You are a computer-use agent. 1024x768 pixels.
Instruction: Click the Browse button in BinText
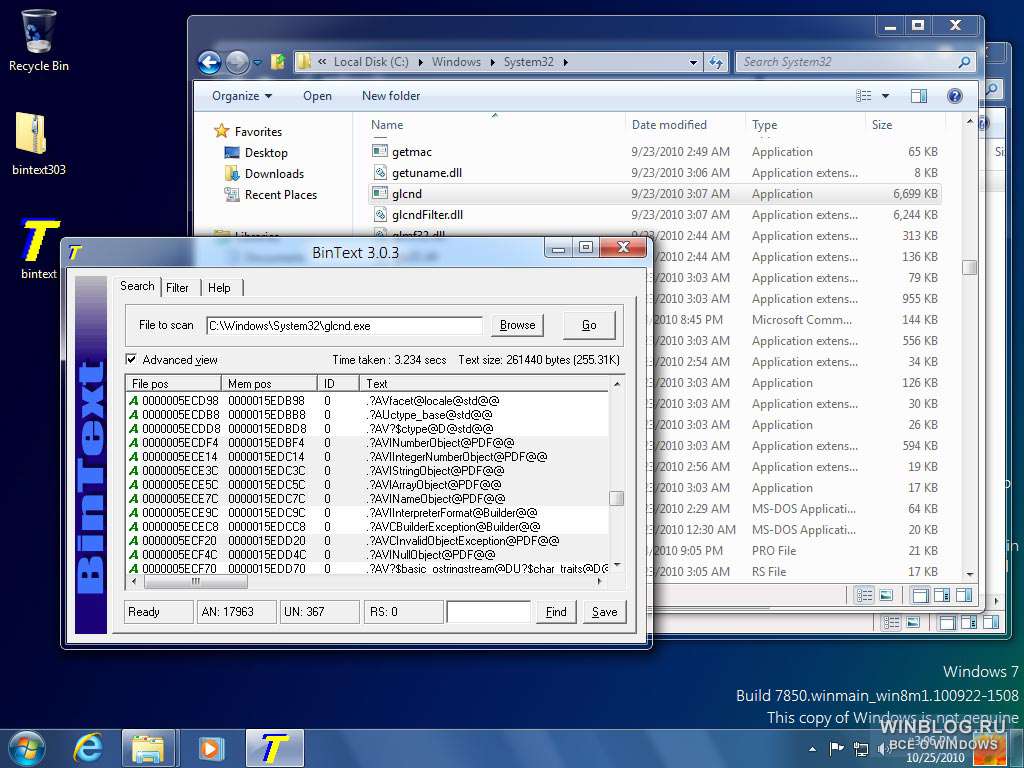(517, 325)
